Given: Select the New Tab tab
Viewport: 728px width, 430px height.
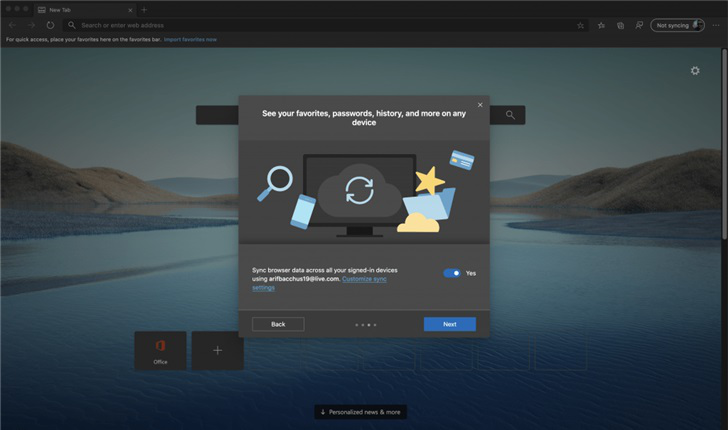Looking at the screenshot, I should pyautogui.click(x=80, y=9).
